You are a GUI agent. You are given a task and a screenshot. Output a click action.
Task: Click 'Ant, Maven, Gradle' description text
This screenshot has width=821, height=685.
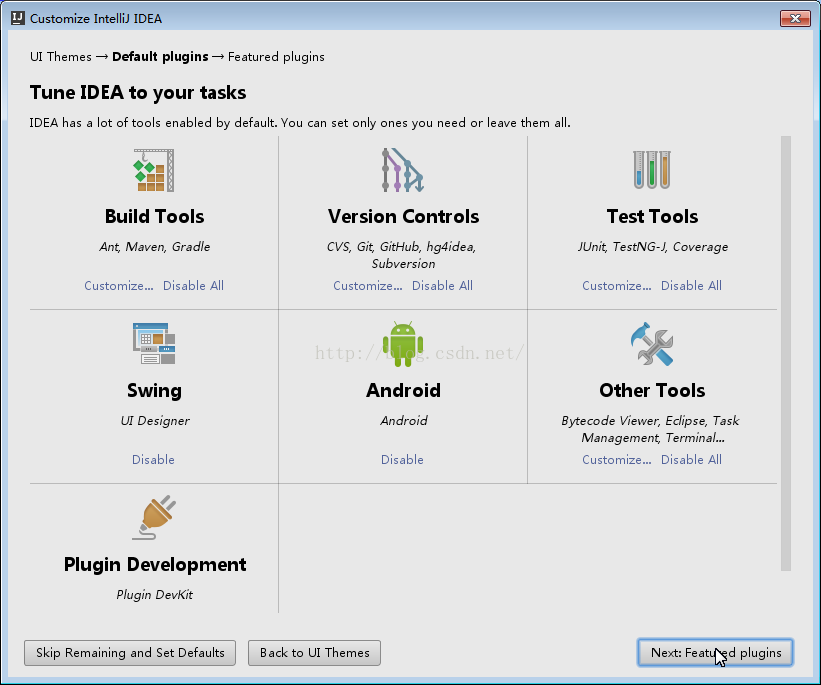(154, 247)
